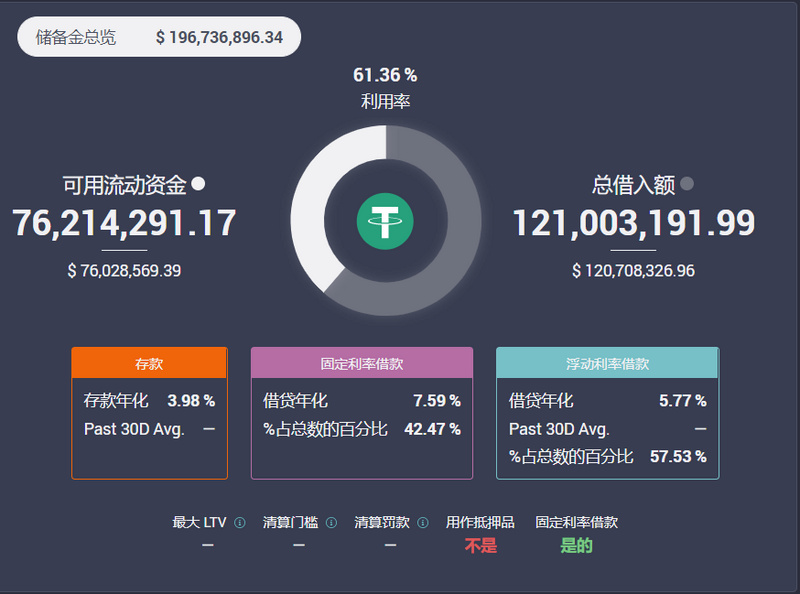Click the 61.36% utilization label

point(388,73)
